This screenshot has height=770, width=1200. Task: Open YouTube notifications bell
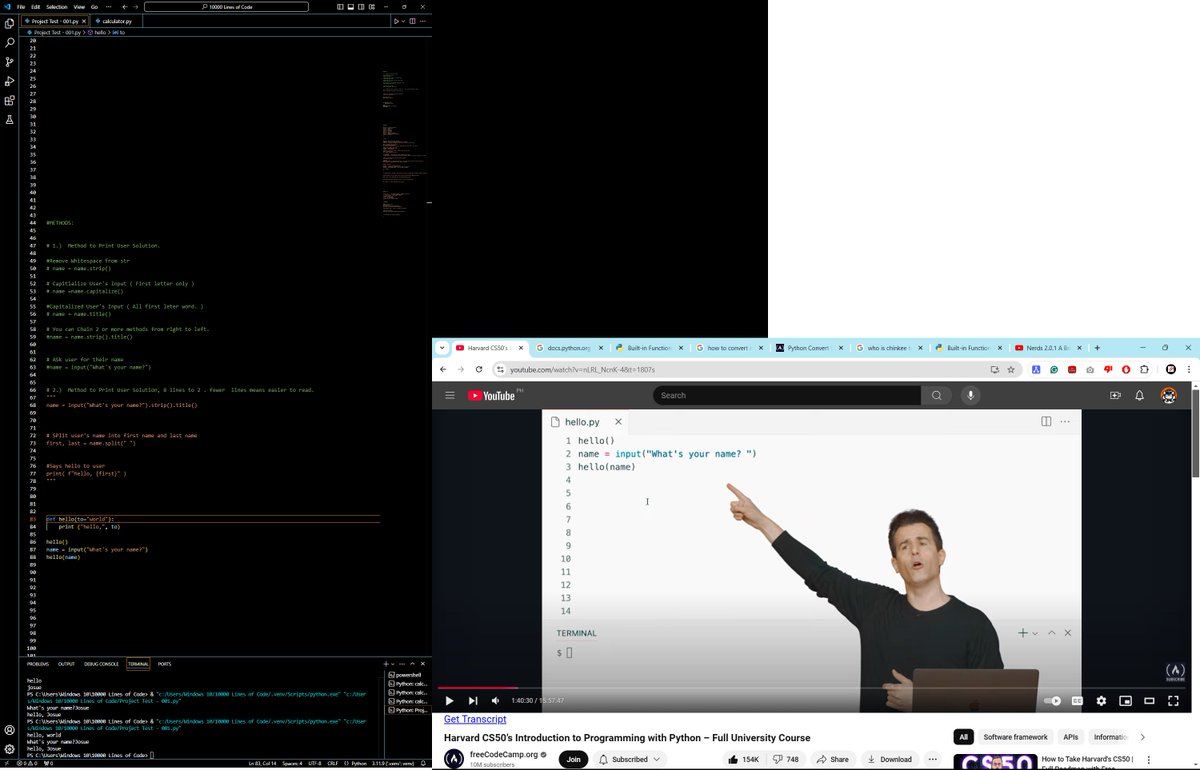pyautogui.click(x=1139, y=396)
